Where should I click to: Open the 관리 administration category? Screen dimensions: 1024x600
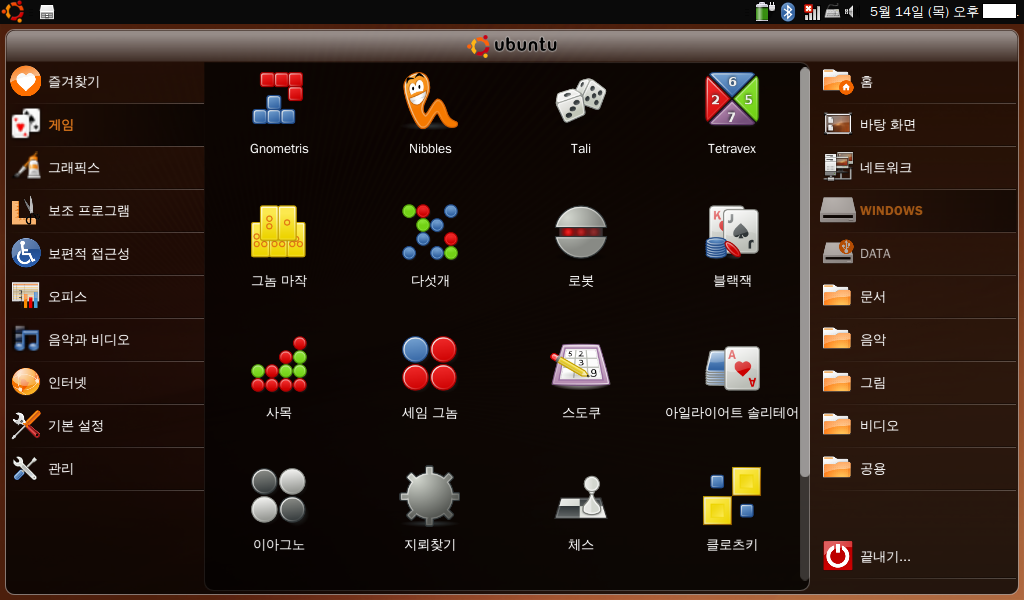click(106, 469)
